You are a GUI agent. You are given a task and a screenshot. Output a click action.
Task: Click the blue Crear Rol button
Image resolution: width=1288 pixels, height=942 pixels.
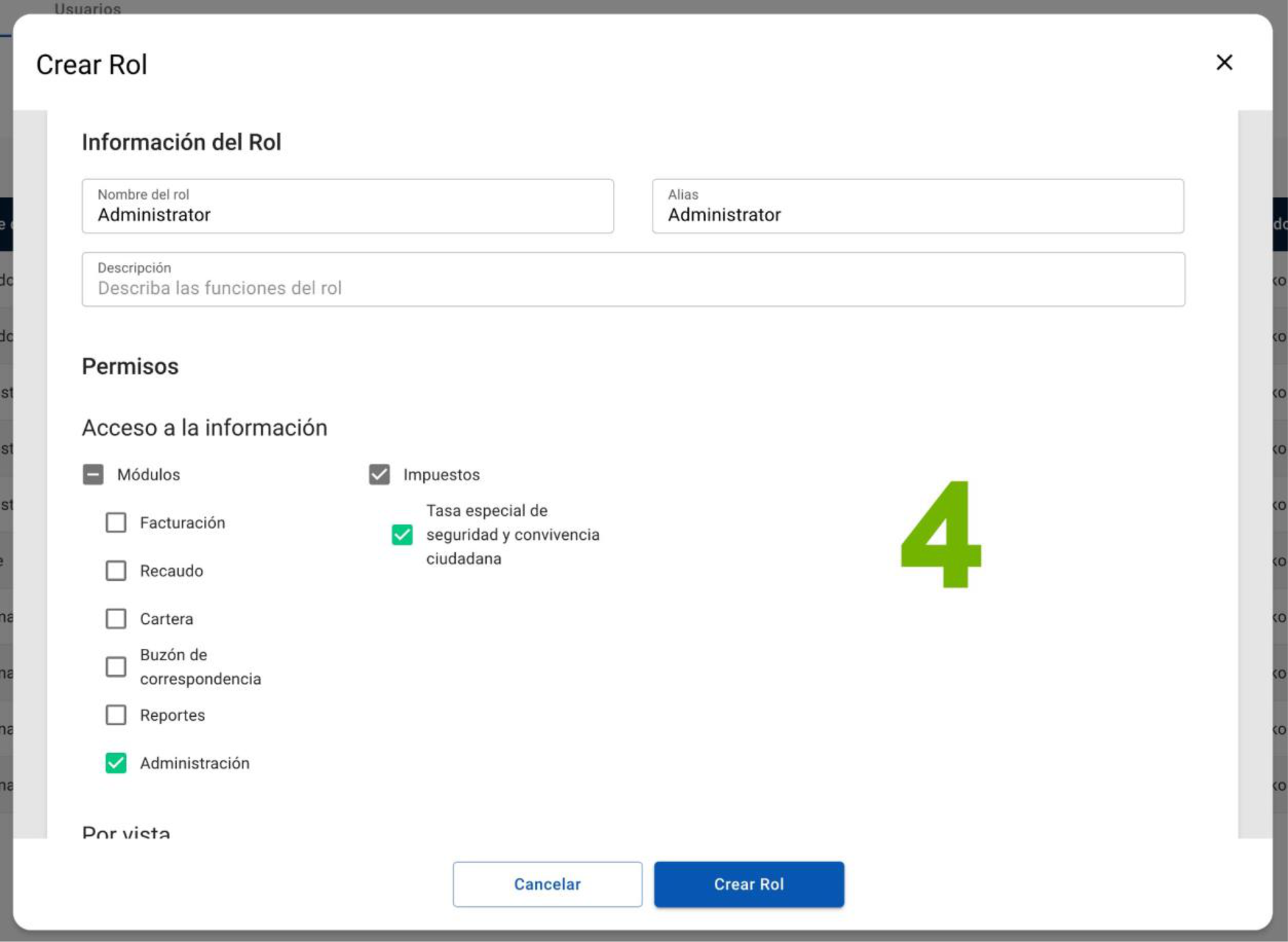coord(749,884)
